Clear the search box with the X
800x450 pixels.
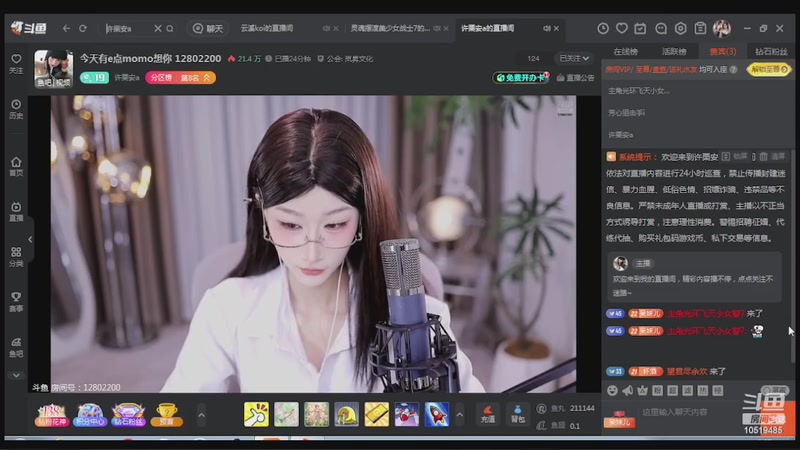coord(158,29)
